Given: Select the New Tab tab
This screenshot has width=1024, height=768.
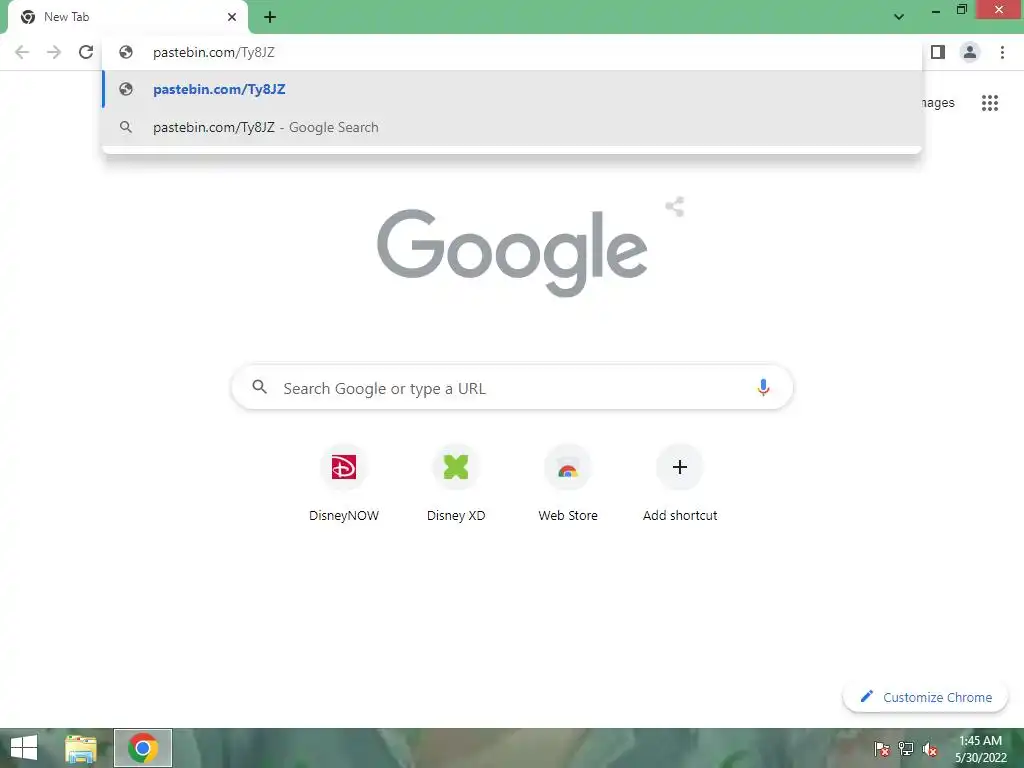Looking at the screenshot, I should click(128, 17).
